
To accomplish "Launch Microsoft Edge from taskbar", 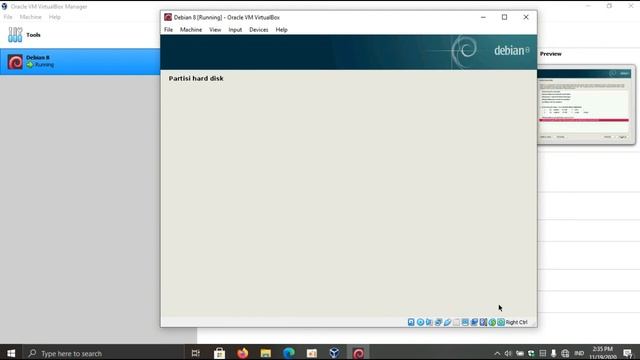I will coord(289,353).
